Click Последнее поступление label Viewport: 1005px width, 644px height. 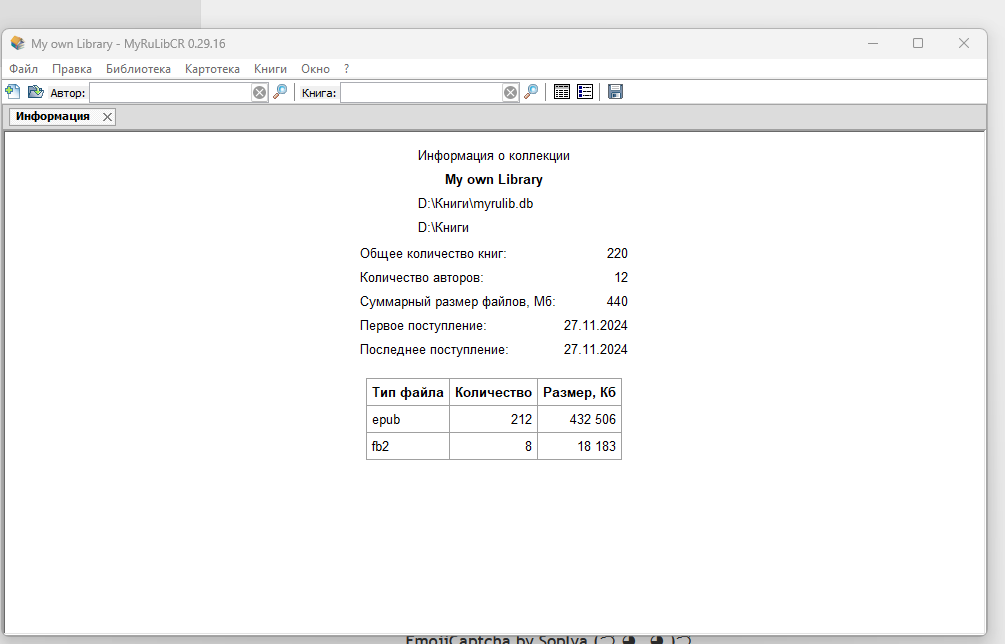(434, 350)
